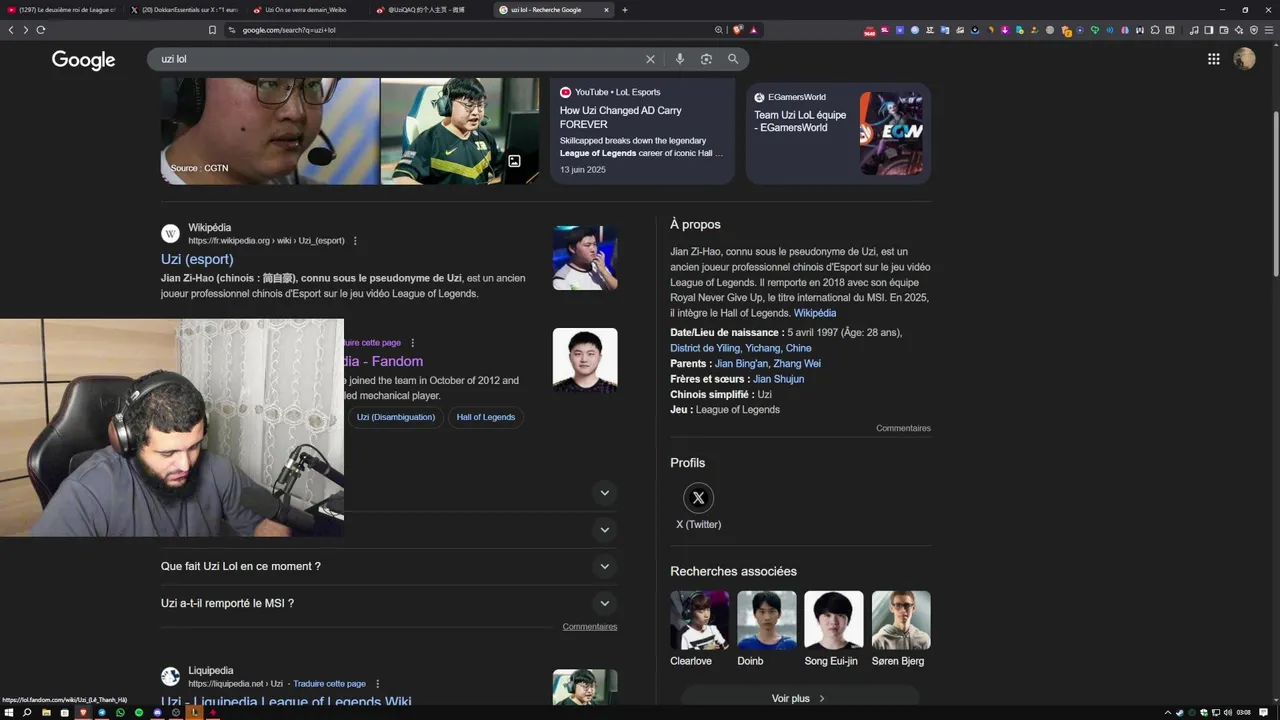Open Brave Shields lion icon

coord(738,30)
